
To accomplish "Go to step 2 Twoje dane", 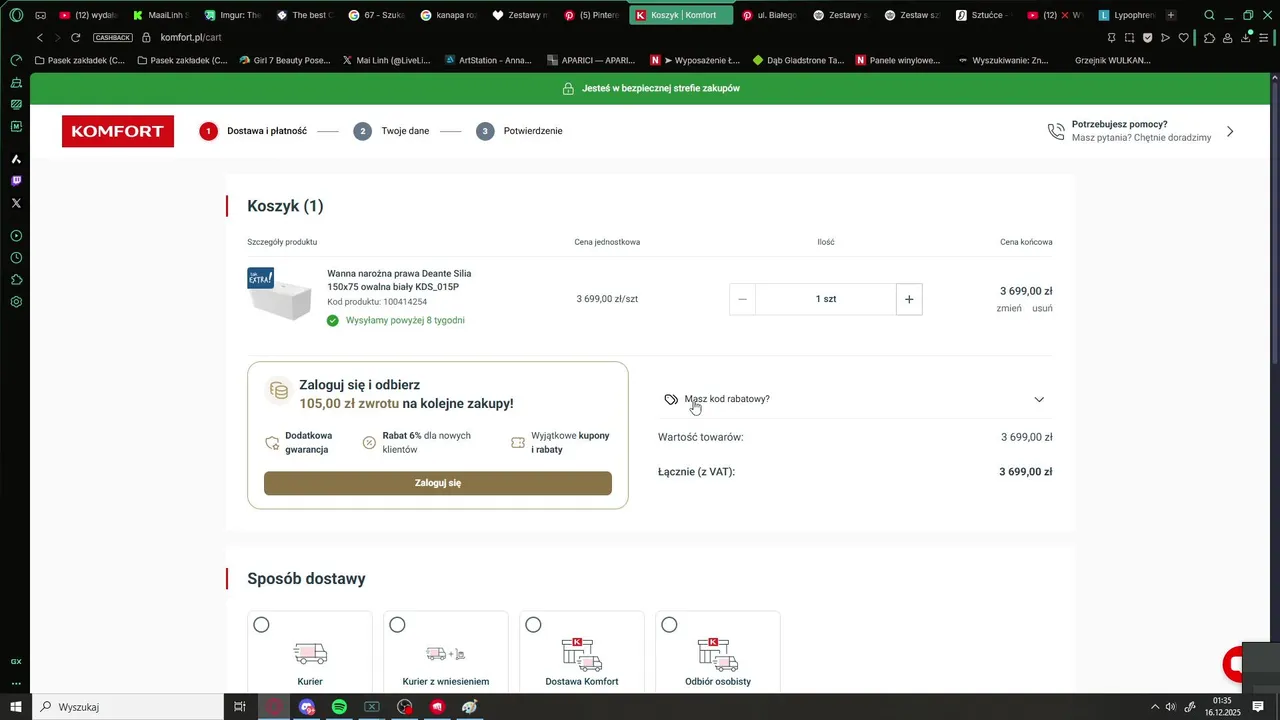I will click(392, 131).
